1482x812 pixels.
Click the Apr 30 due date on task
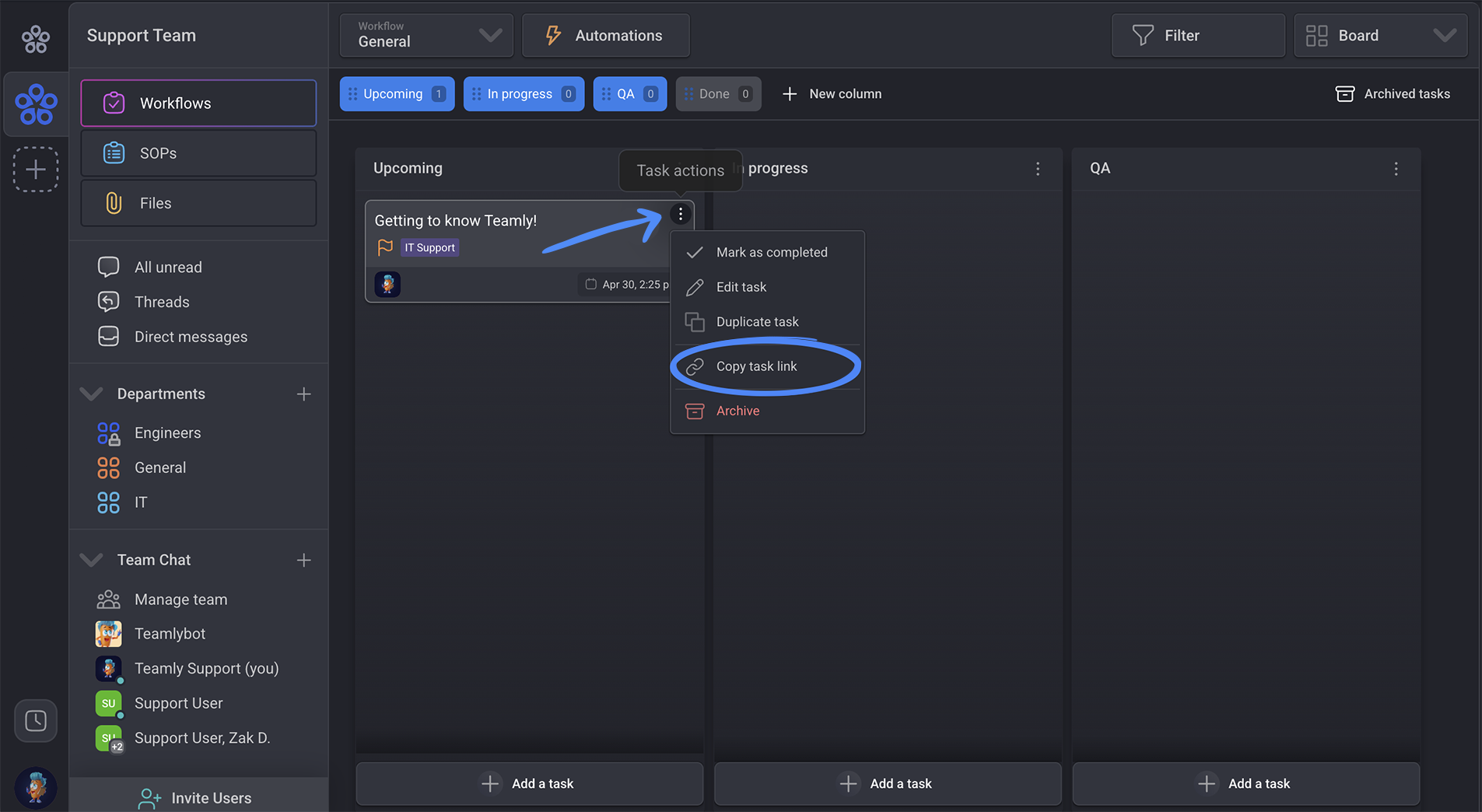click(x=627, y=285)
